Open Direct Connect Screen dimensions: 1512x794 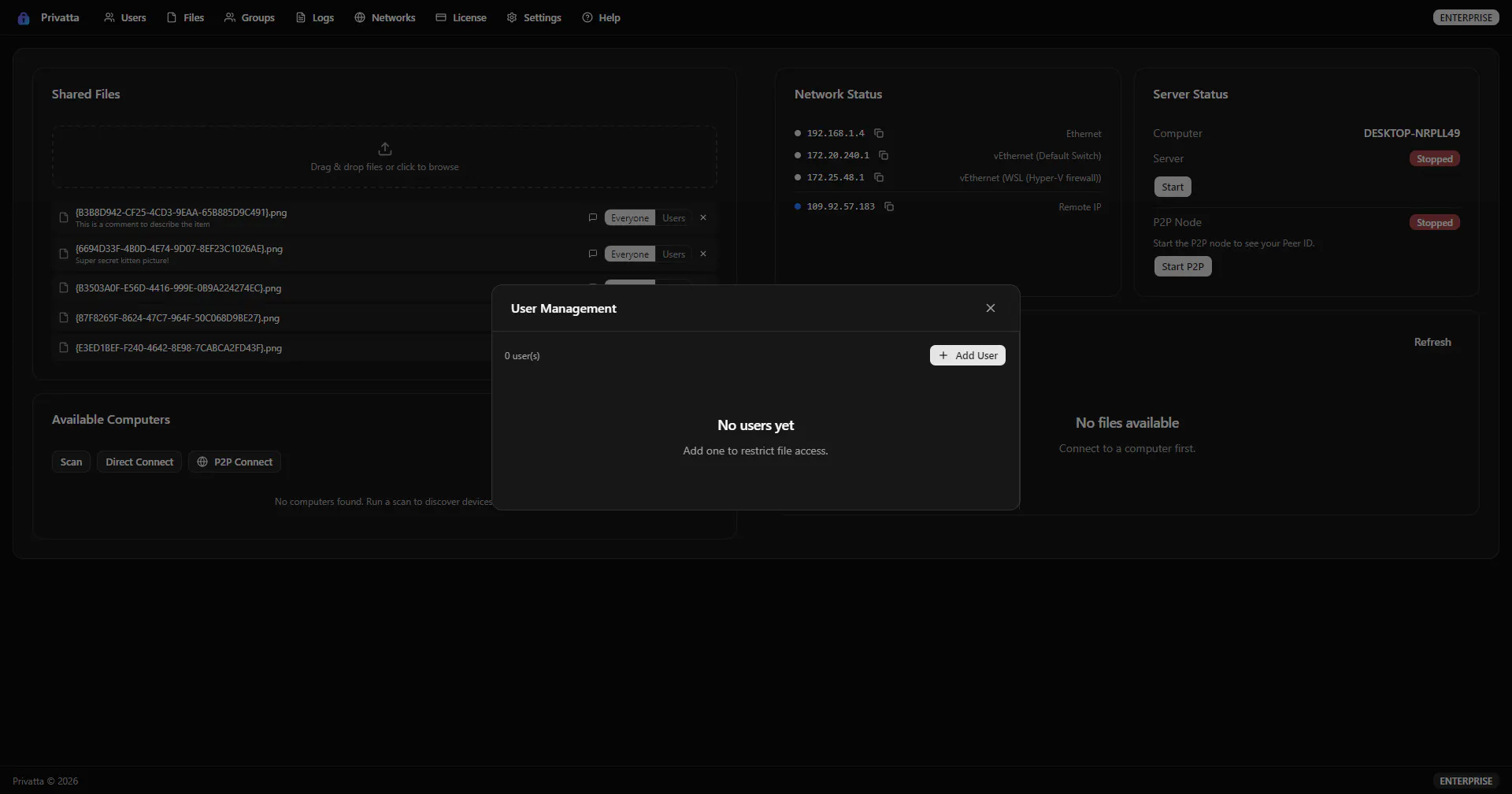pyautogui.click(x=139, y=462)
